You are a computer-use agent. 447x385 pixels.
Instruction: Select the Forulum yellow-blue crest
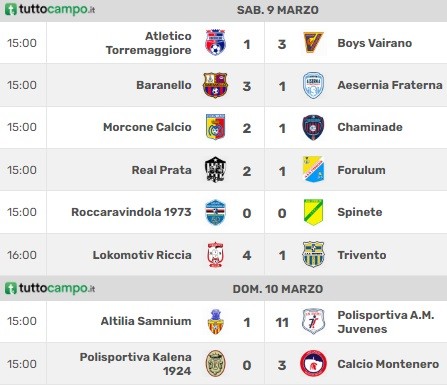tap(313, 169)
